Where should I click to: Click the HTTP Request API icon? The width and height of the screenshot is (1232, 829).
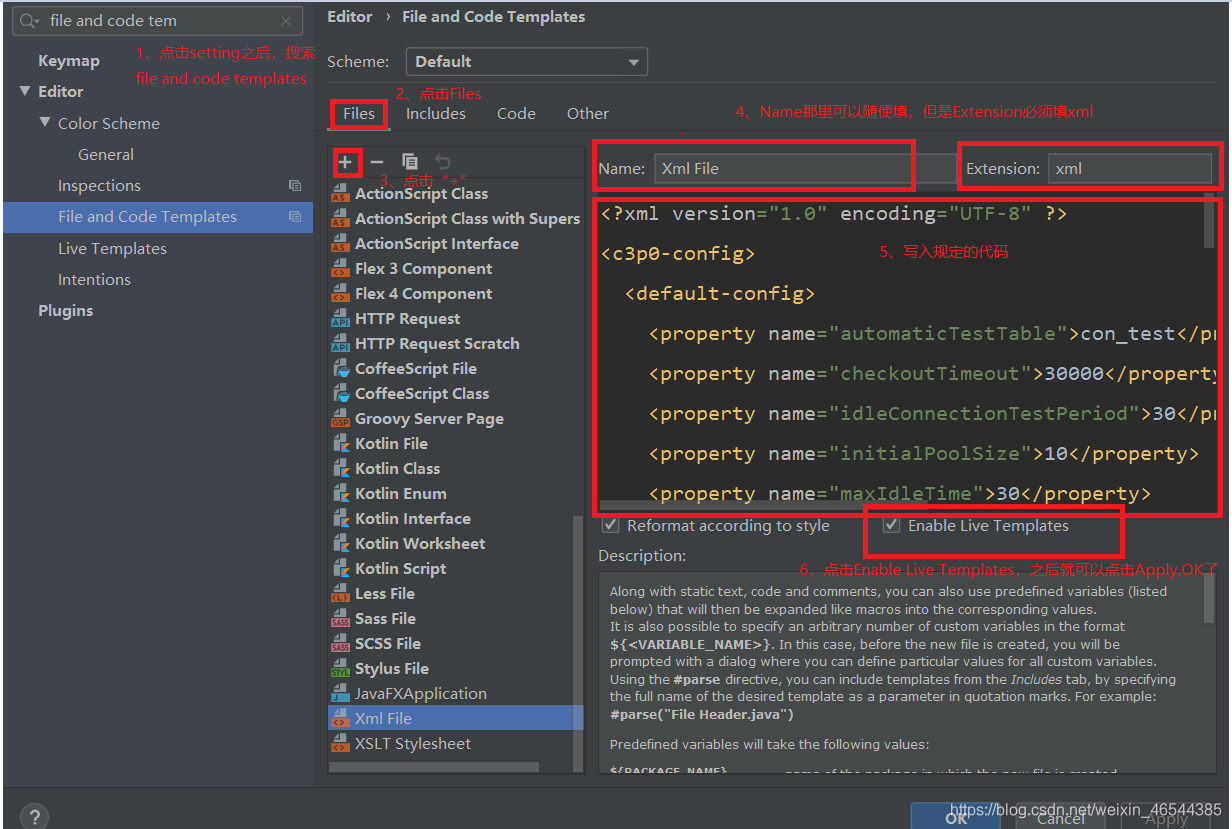340,319
